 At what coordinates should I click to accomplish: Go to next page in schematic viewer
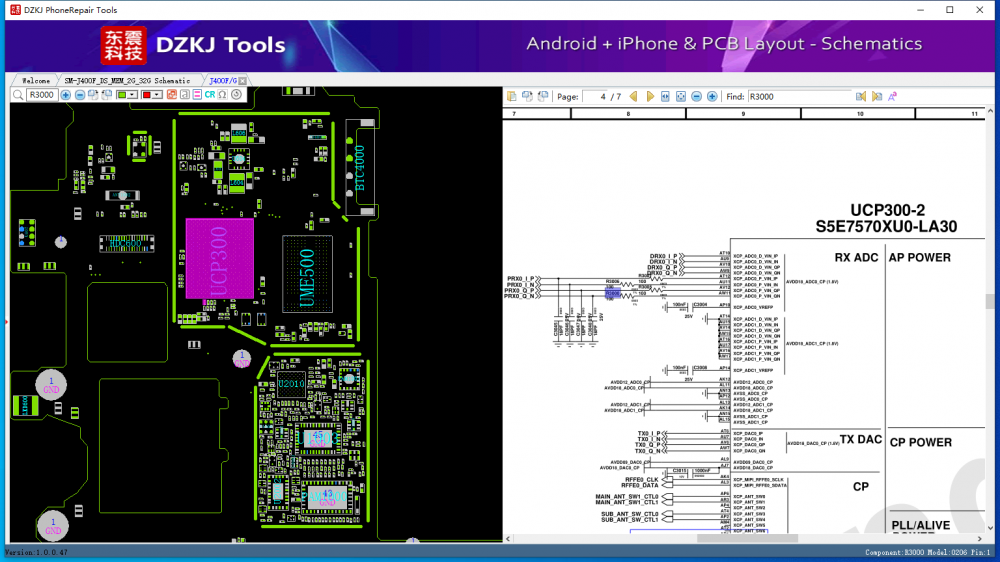[x=650, y=97]
